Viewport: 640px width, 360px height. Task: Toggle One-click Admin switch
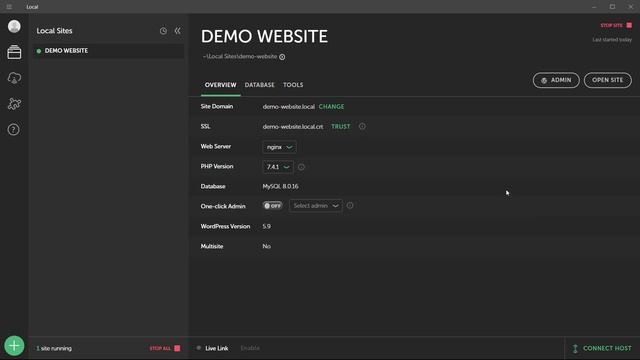tap(272, 206)
